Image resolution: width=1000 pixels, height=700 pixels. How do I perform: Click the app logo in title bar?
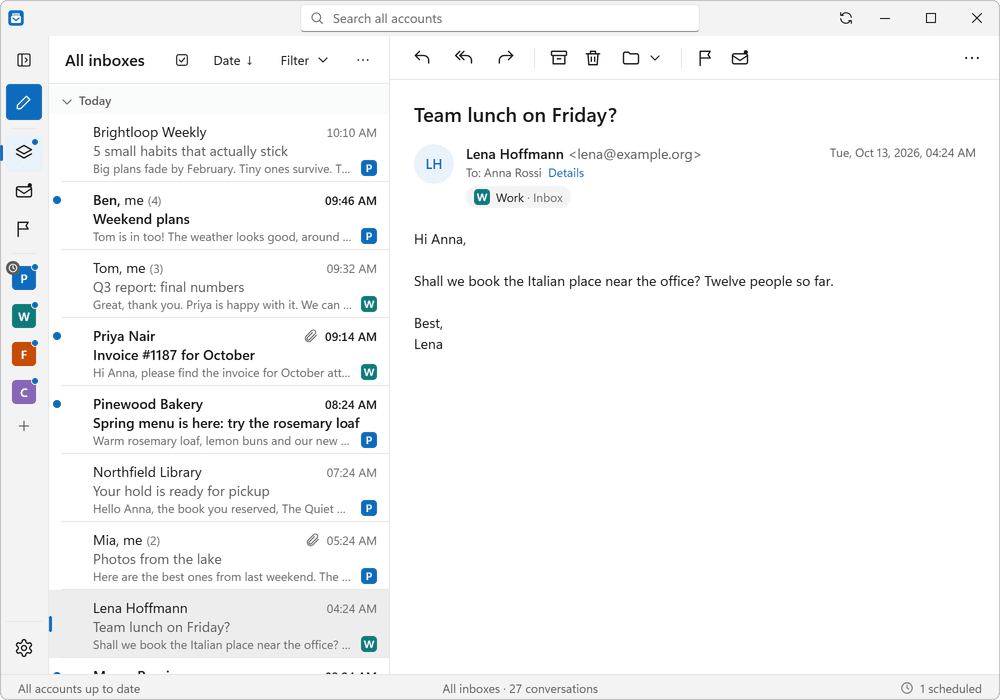(17, 18)
